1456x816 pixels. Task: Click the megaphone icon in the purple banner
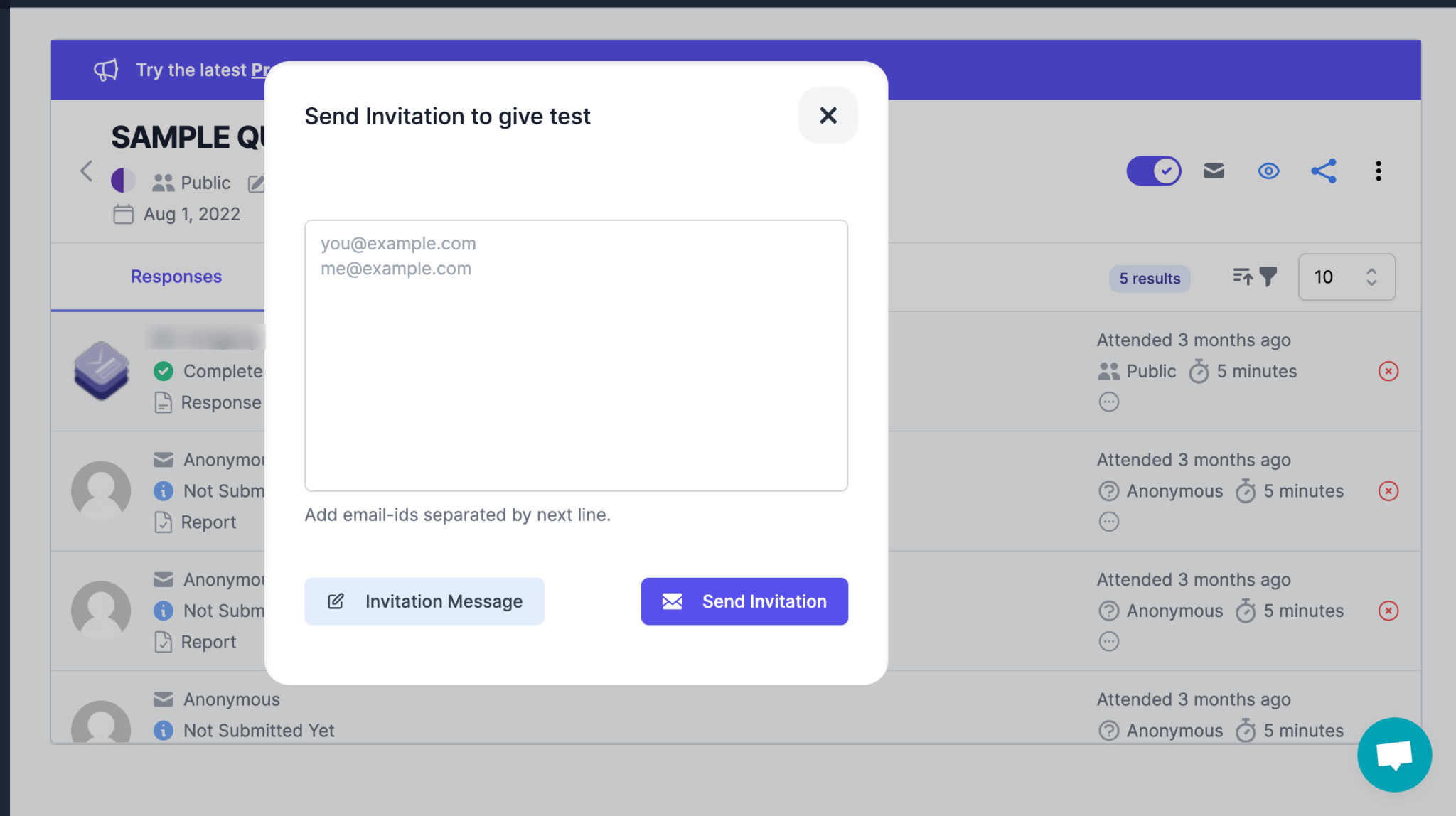[x=105, y=69]
